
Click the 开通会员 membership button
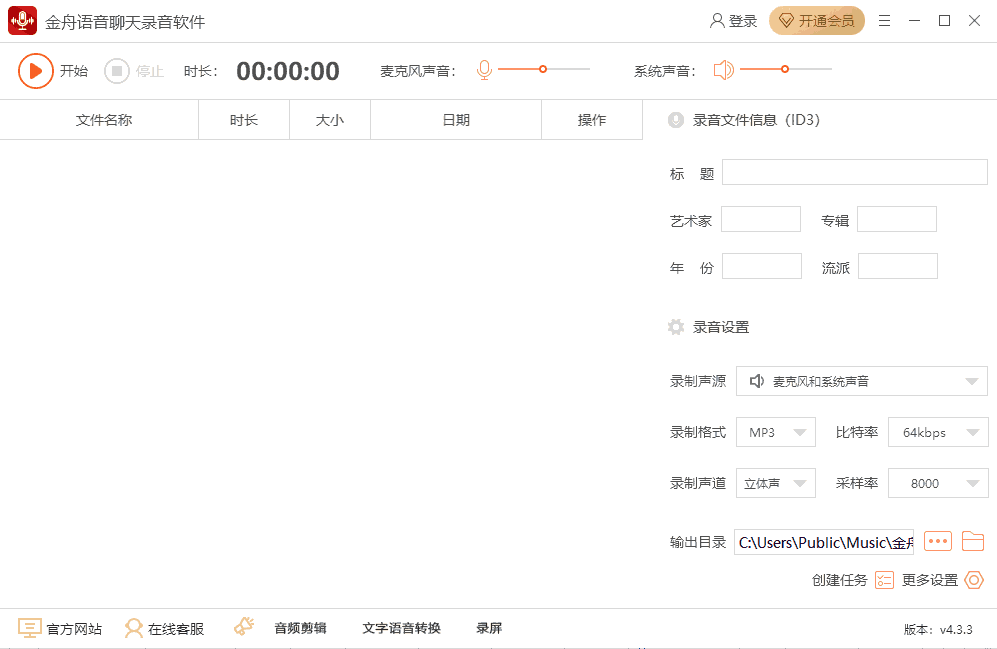coord(817,20)
